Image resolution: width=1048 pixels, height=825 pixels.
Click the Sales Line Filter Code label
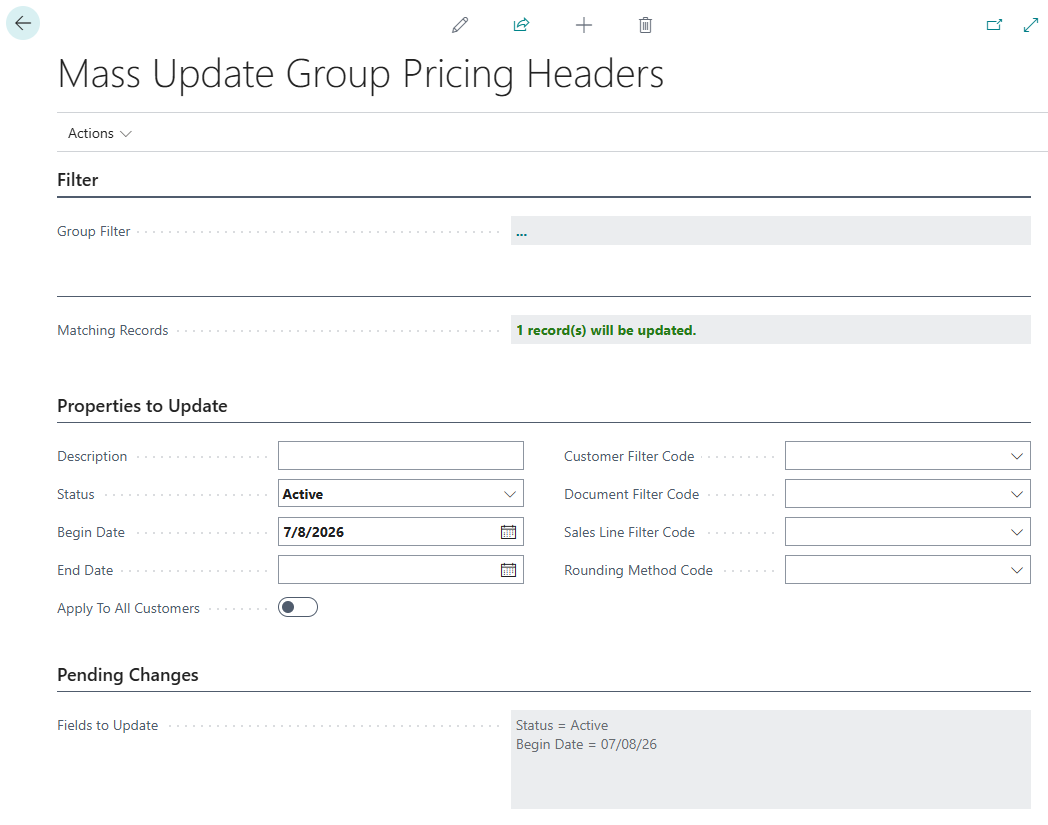pos(629,532)
